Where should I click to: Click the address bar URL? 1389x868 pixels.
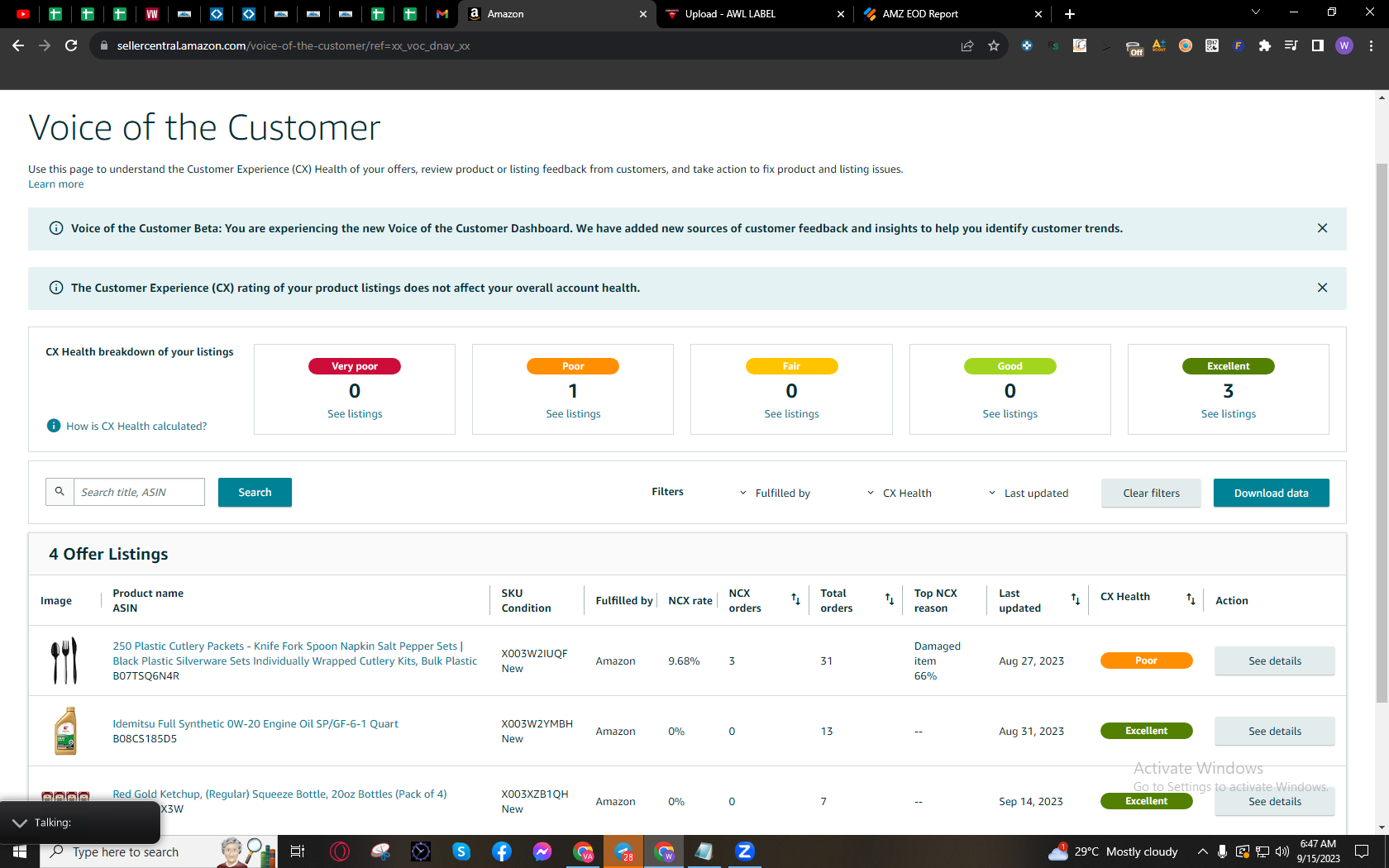pyautogui.click(x=294, y=45)
